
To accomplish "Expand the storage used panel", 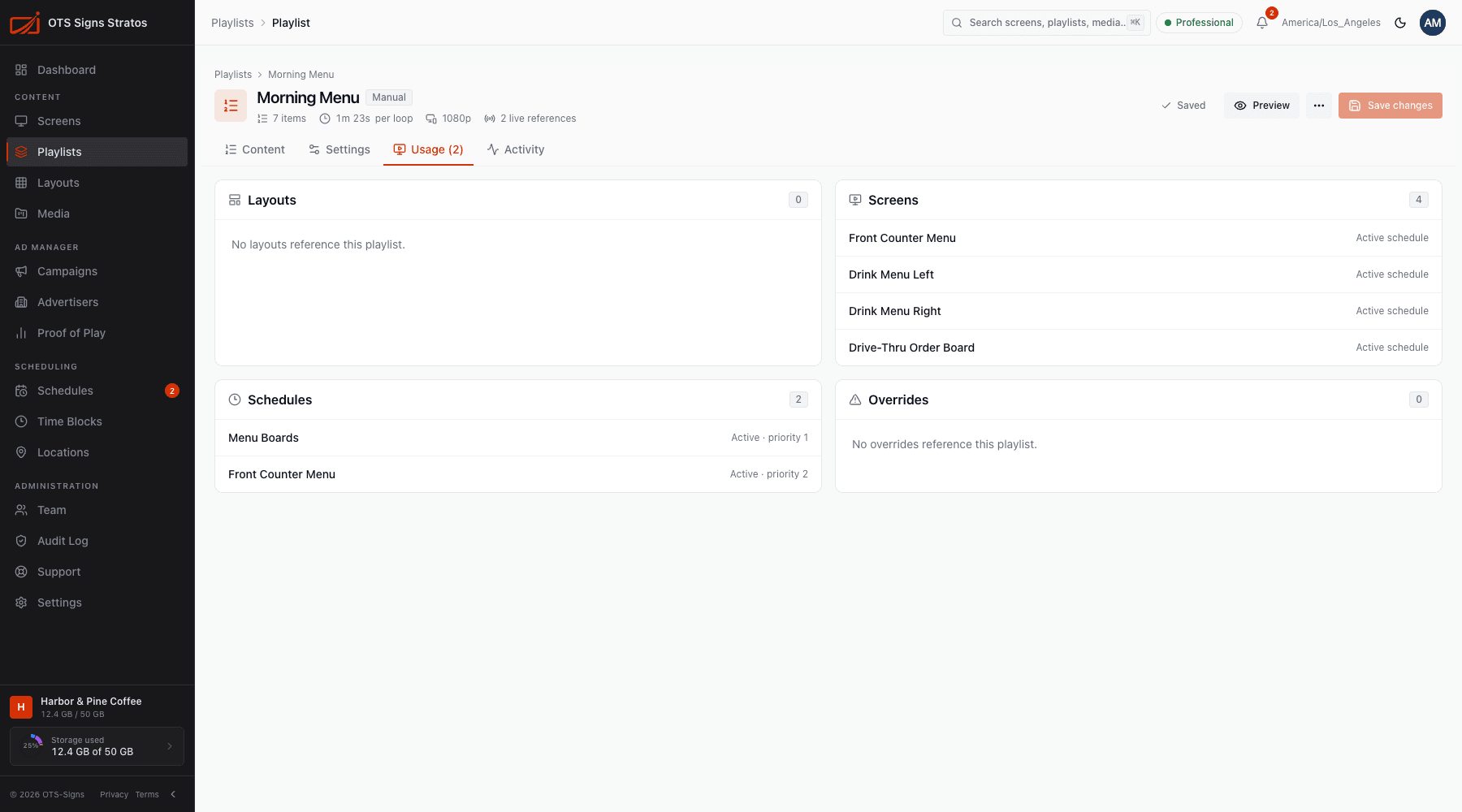I will tap(97, 746).
